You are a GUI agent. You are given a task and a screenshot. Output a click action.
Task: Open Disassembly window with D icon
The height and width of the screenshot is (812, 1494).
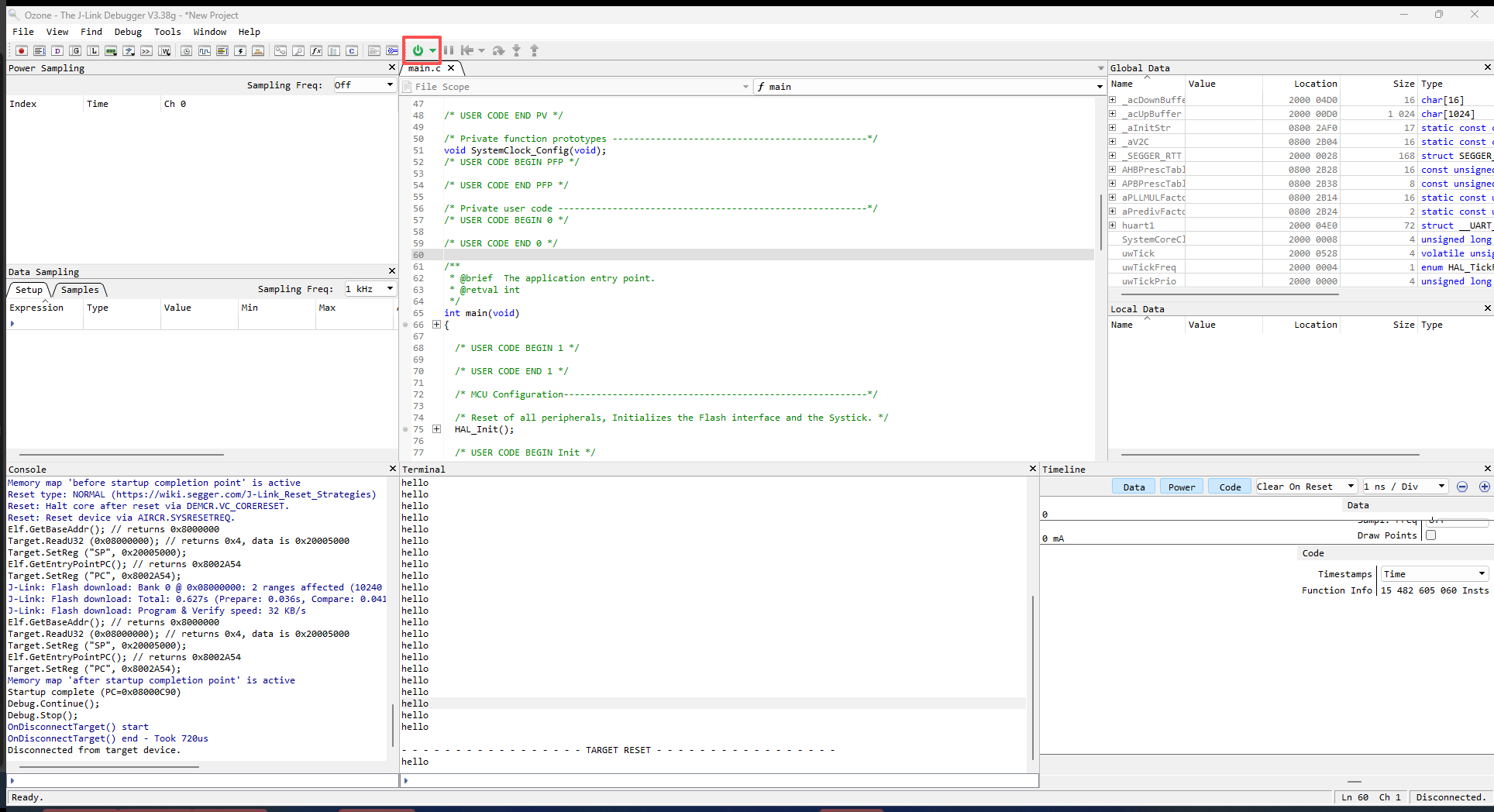[57, 51]
